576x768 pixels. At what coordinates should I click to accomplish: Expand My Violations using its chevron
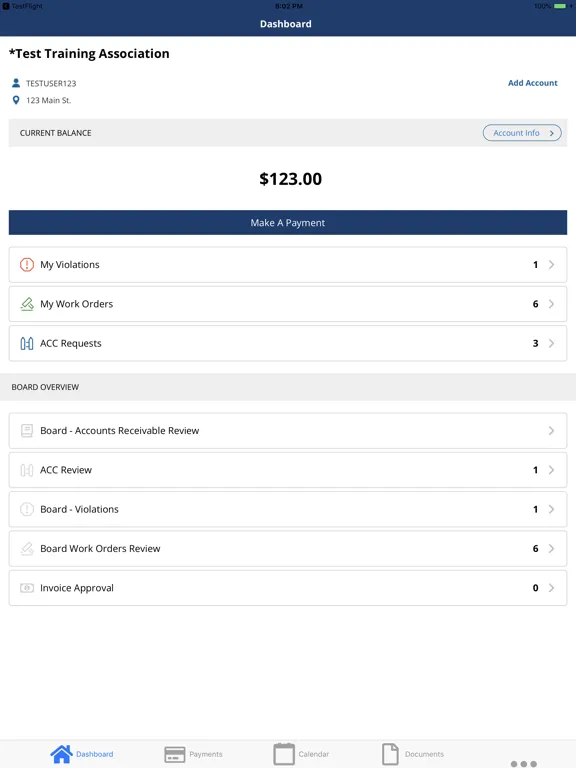coord(552,264)
